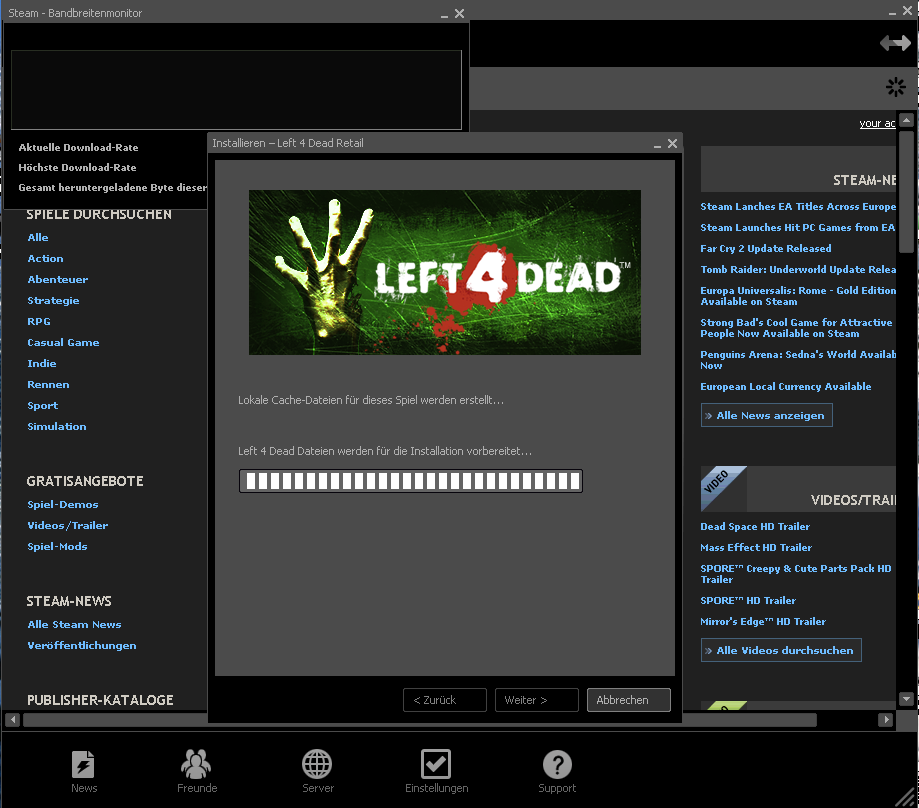Screen dimensions: 919x808
Task: Open the Casual Game category link
Action: [63, 343]
